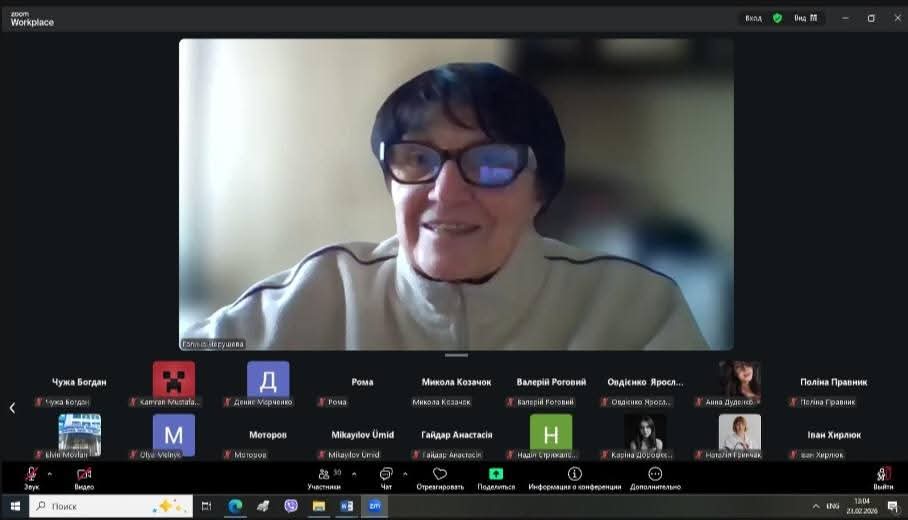Expand chat options arrow next to Чат
Image resolution: width=908 pixels, height=520 pixels.
click(x=405, y=474)
